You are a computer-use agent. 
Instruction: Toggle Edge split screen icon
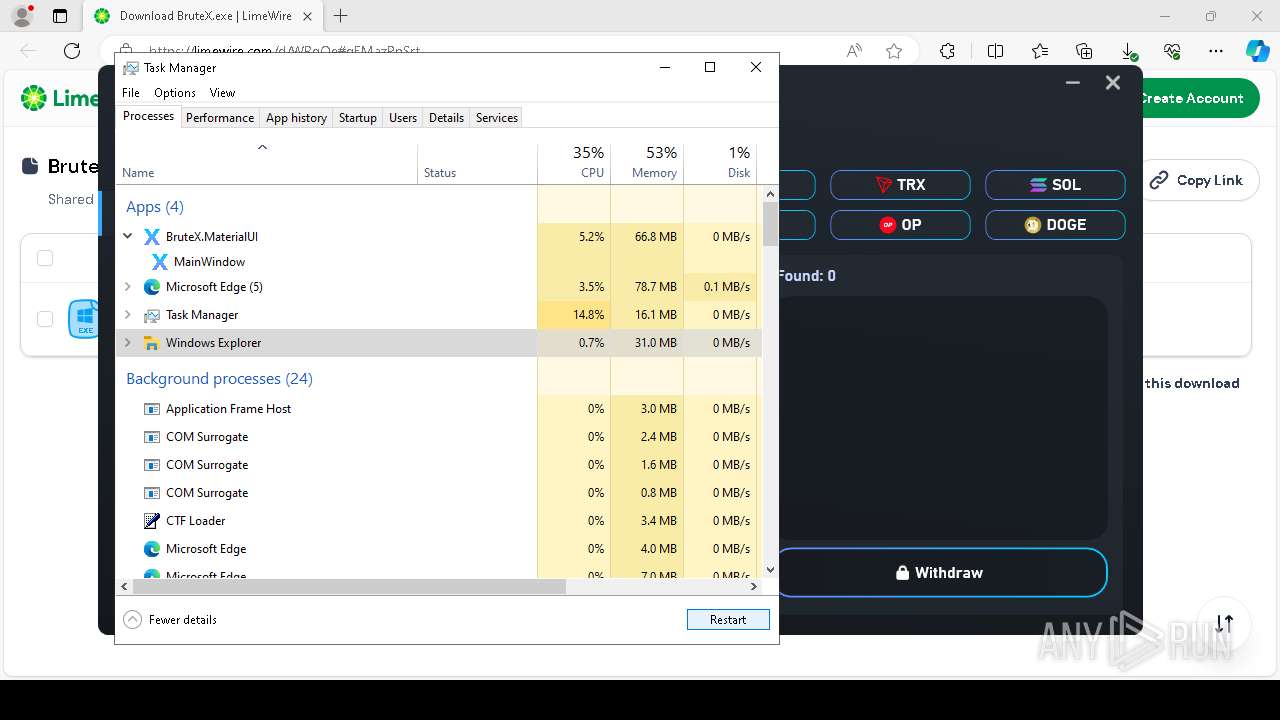click(996, 51)
